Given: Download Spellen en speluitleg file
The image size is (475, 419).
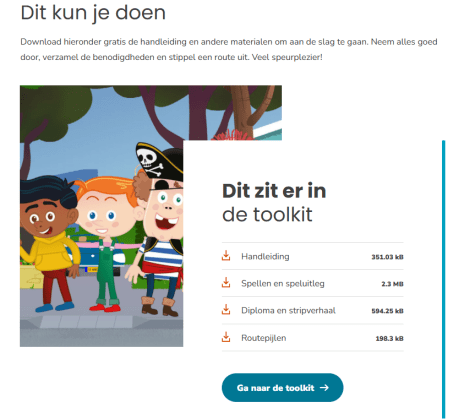Looking at the screenshot, I should coord(283,284).
